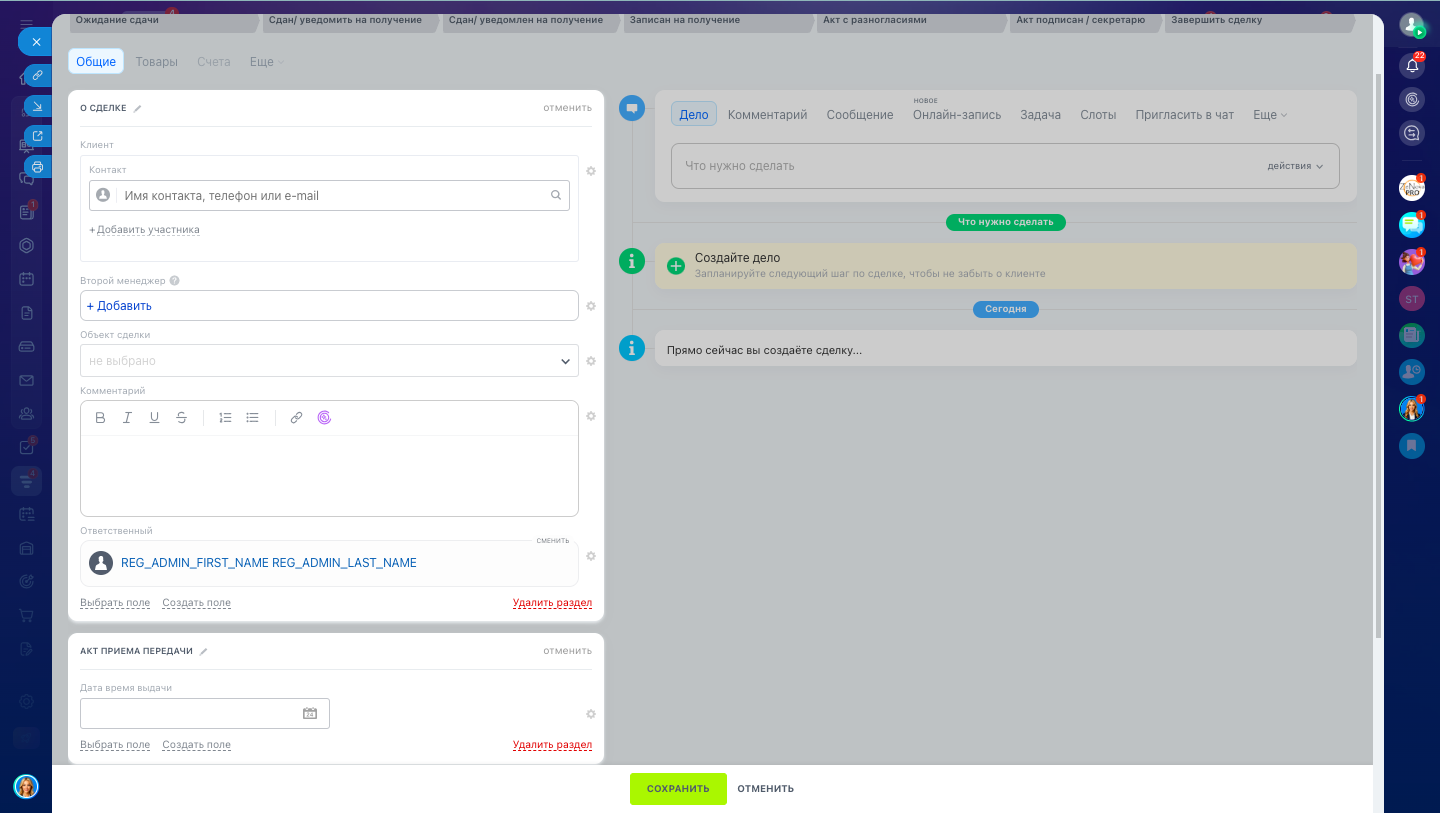Viewport: 1440px width, 813px height.
Task: Click Удалить раздел in О сделке section
Action: pos(552,603)
